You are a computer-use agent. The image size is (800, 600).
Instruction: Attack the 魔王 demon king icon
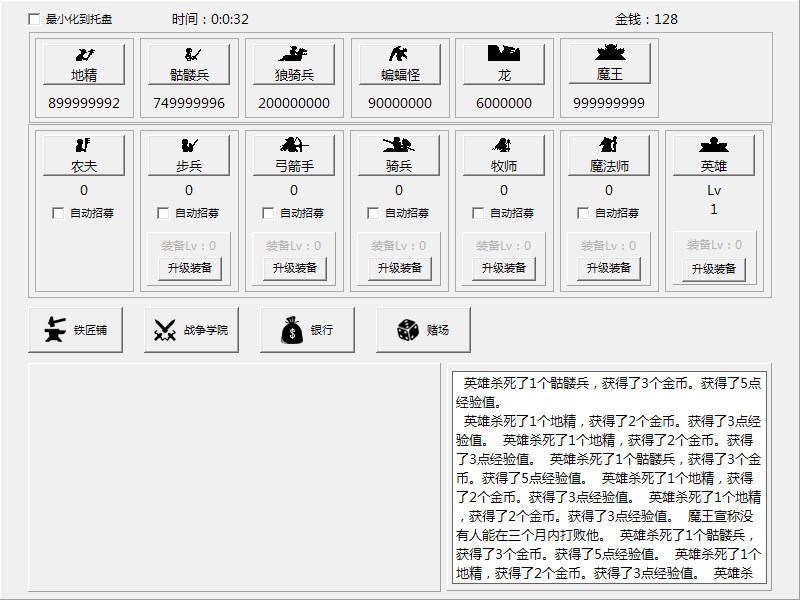610,64
